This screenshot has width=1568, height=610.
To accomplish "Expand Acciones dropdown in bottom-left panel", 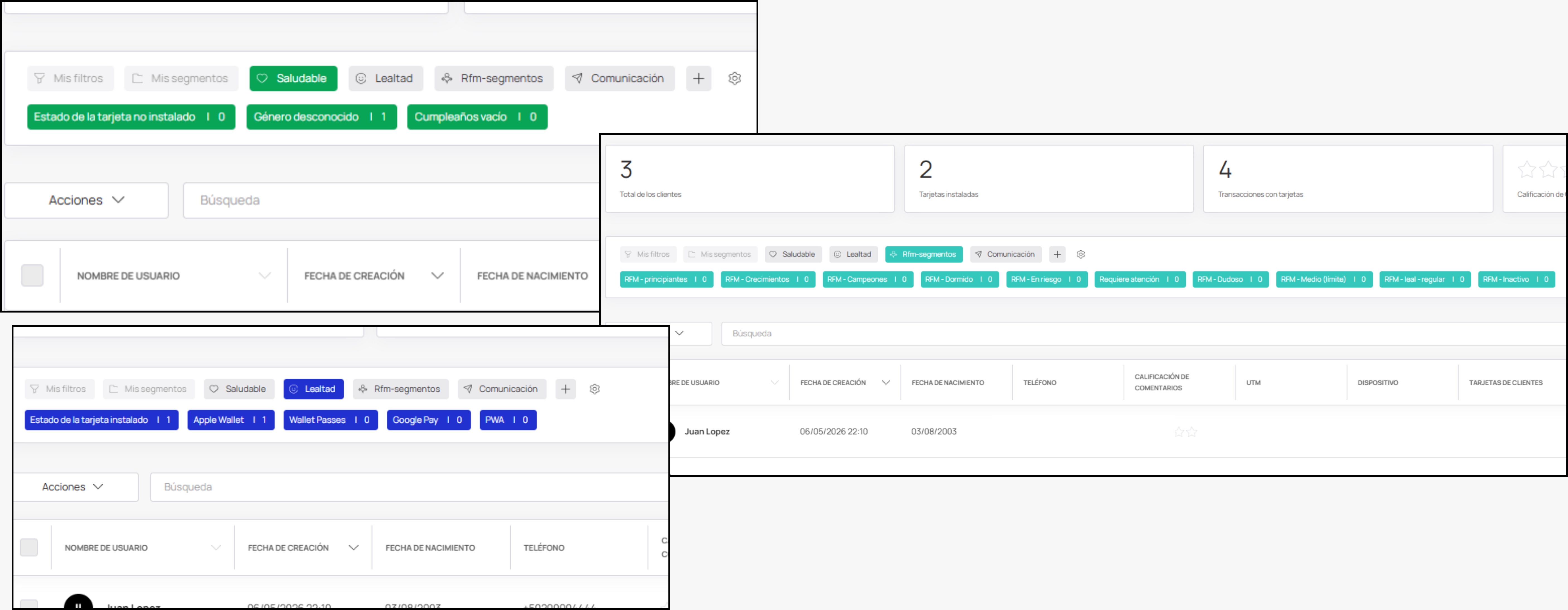I will [x=76, y=487].
